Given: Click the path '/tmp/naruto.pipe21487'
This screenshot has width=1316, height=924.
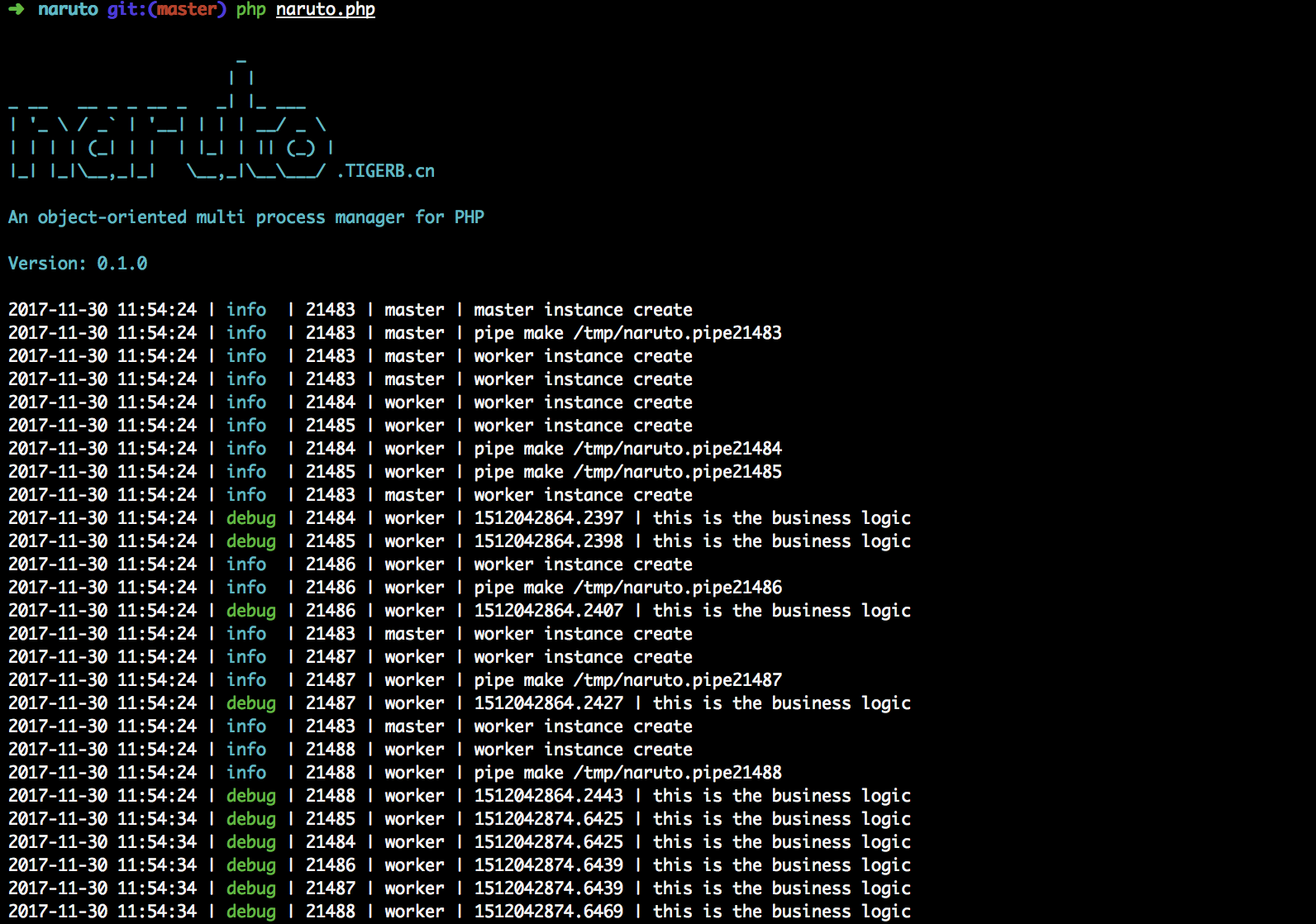Looking at the screenshot, I should 678,680.
